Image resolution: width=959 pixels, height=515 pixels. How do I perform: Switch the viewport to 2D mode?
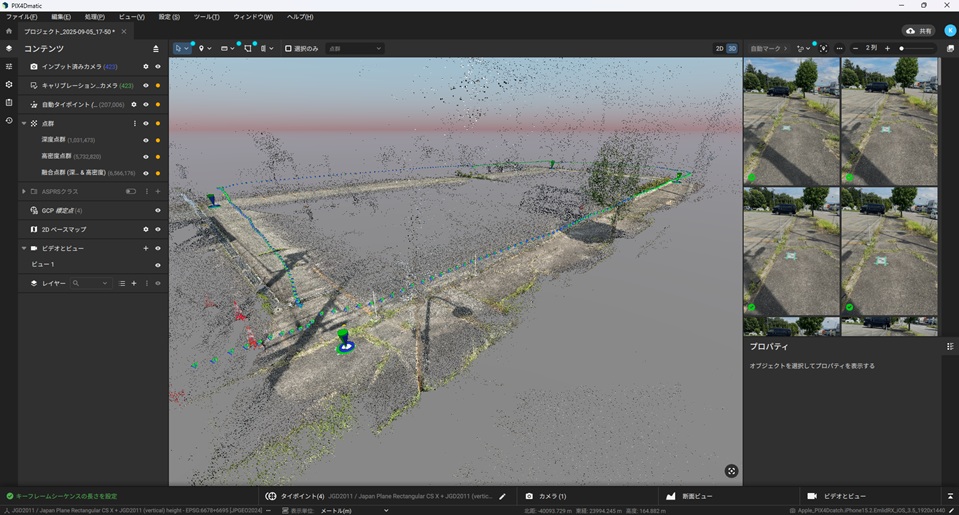tap(719, 48)
